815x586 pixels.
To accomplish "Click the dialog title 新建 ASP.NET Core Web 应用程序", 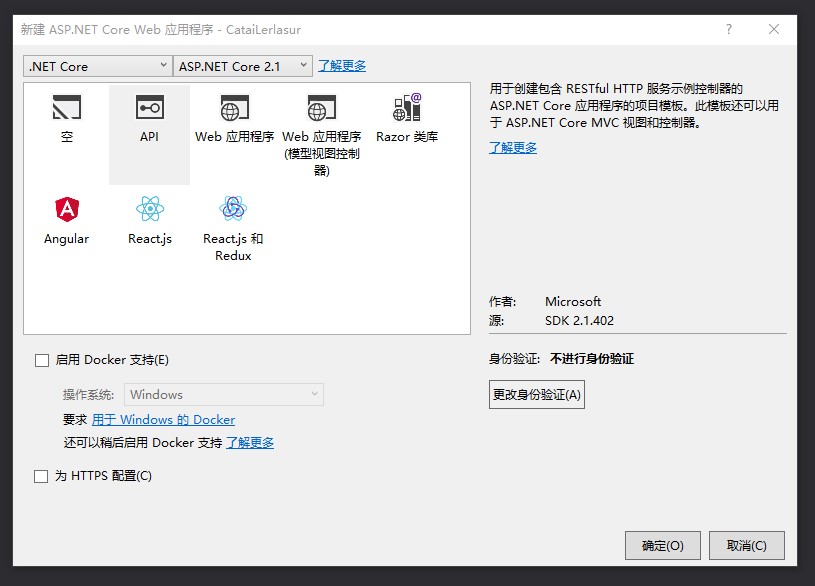I will (x=117, y=30).
